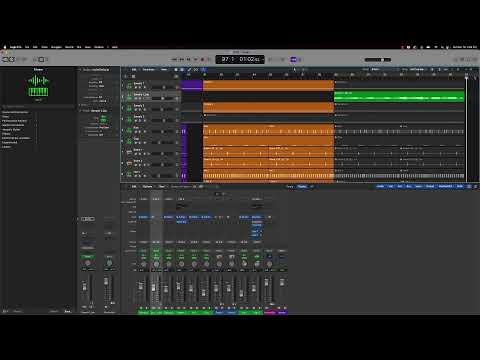The image size is (480, 360).
Task: Toggle the MIDI filter button in mixer
Action: click(x=460, y=186)
